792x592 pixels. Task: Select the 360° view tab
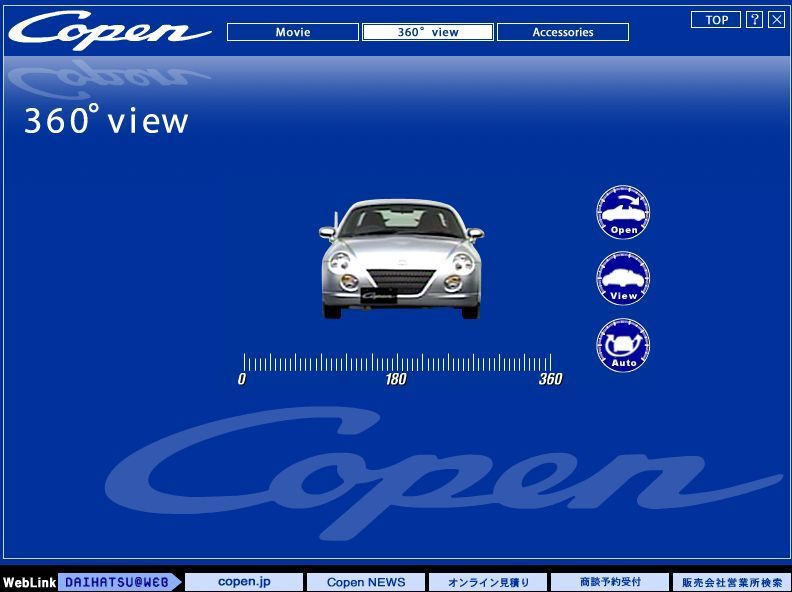pos(428,32)
